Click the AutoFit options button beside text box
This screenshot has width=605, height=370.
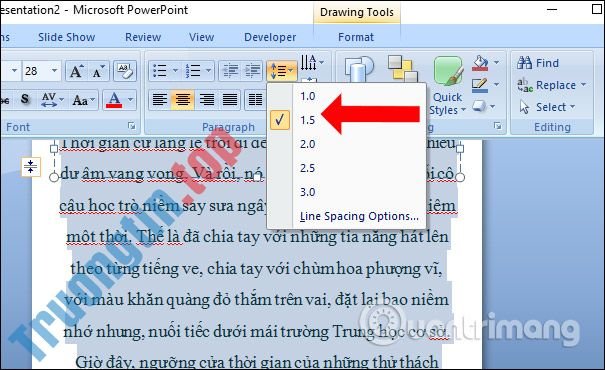click(30, 167)
